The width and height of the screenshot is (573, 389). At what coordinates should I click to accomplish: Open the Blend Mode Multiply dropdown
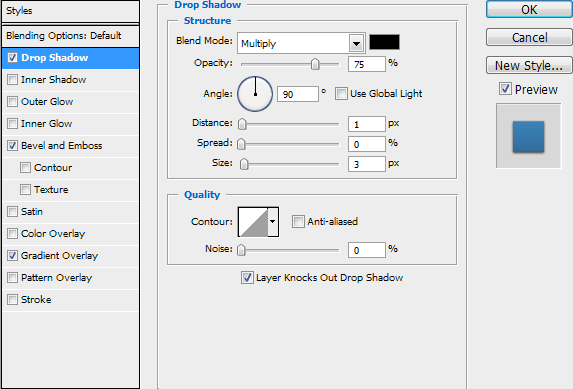coord(301,44)
